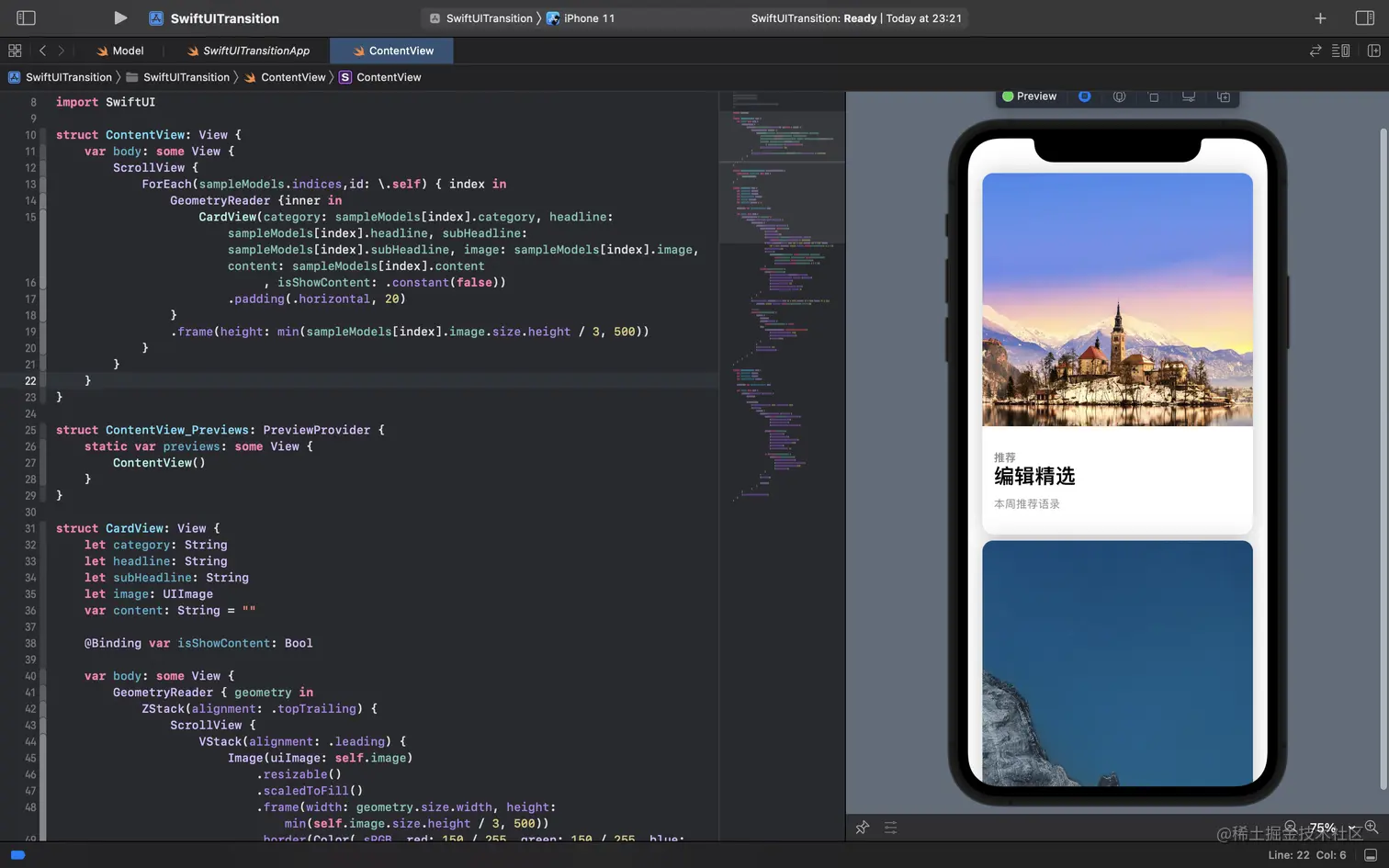Click 'ZStack(alignment: .topTrailing) {' line
This screenshot has width=1389, height=868.
[x=259, y=709]
